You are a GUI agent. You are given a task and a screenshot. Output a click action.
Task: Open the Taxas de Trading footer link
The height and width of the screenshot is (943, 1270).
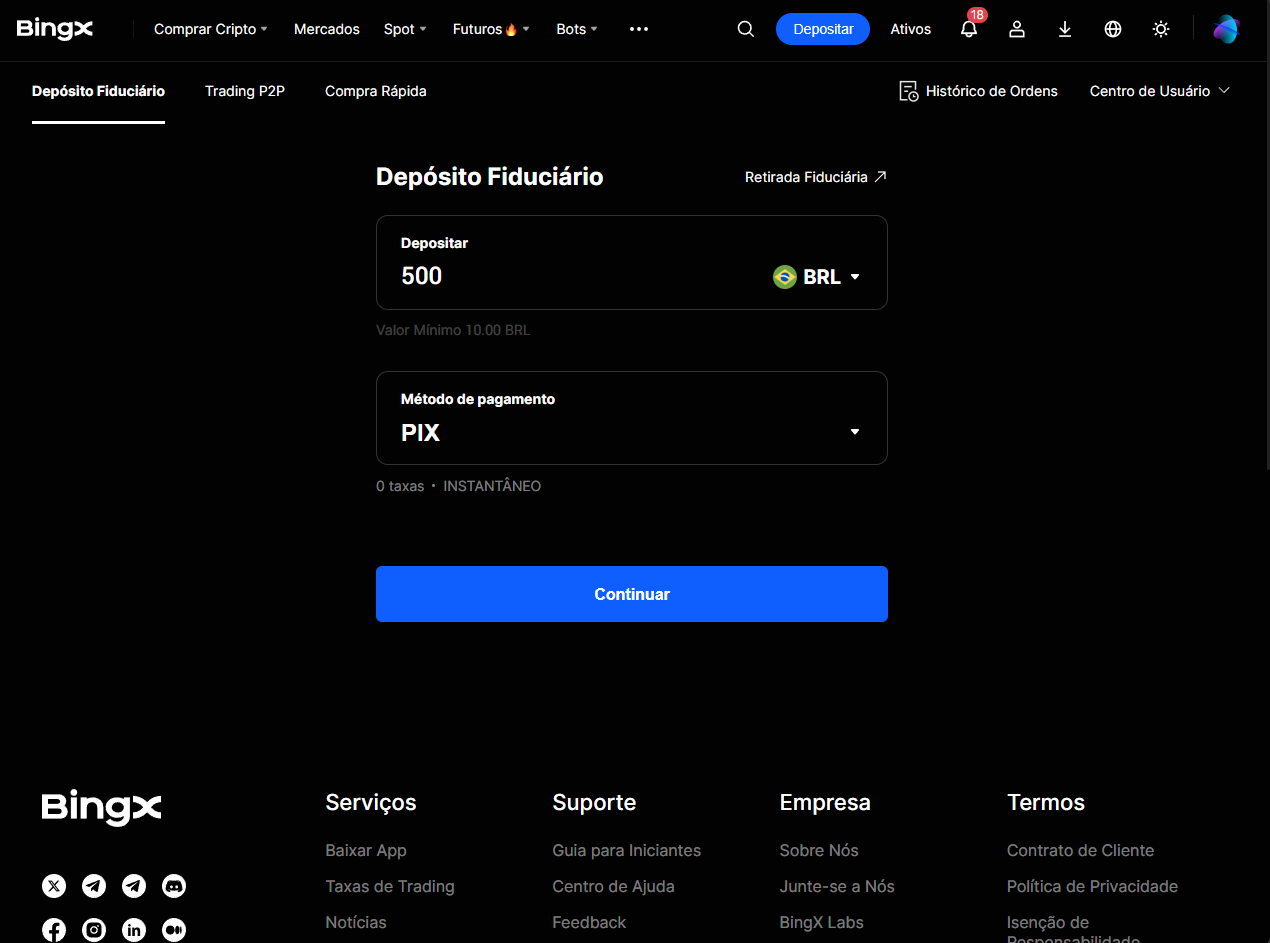390,886
